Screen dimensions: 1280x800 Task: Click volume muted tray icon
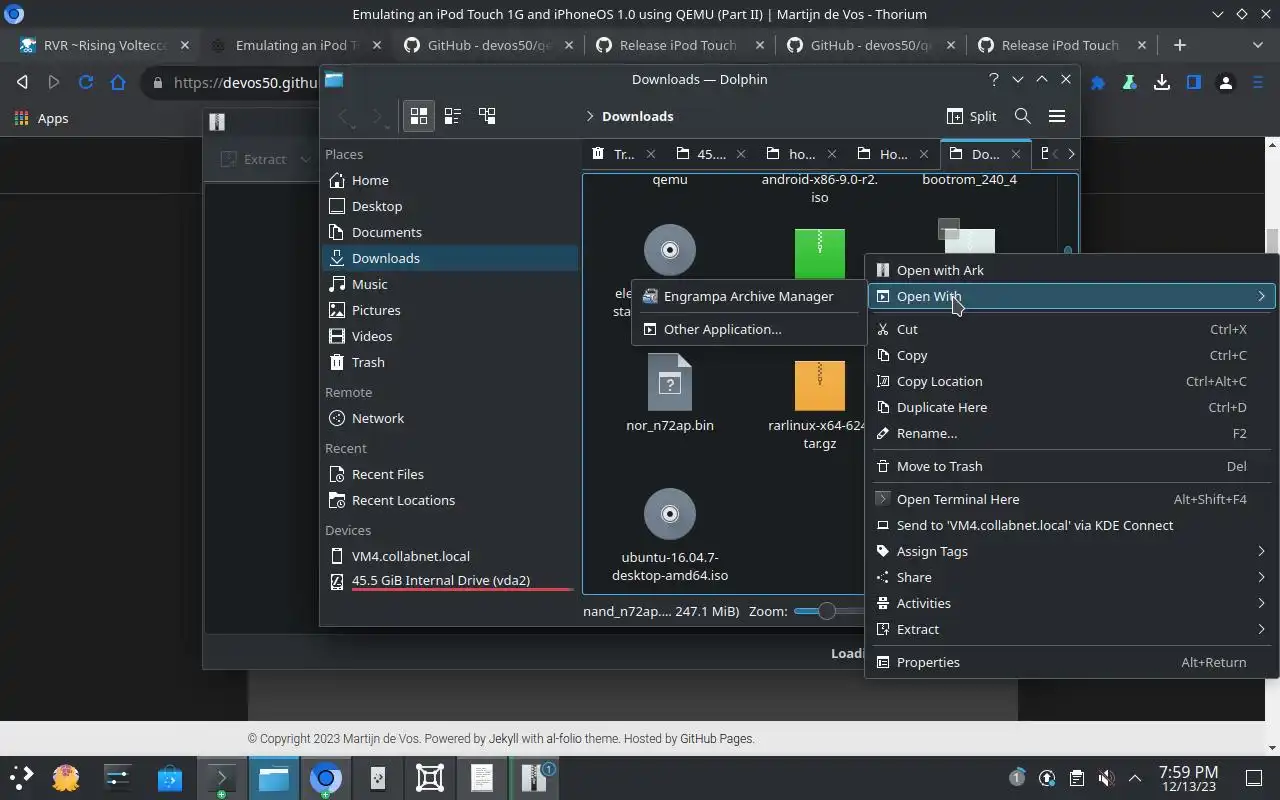1106,777
